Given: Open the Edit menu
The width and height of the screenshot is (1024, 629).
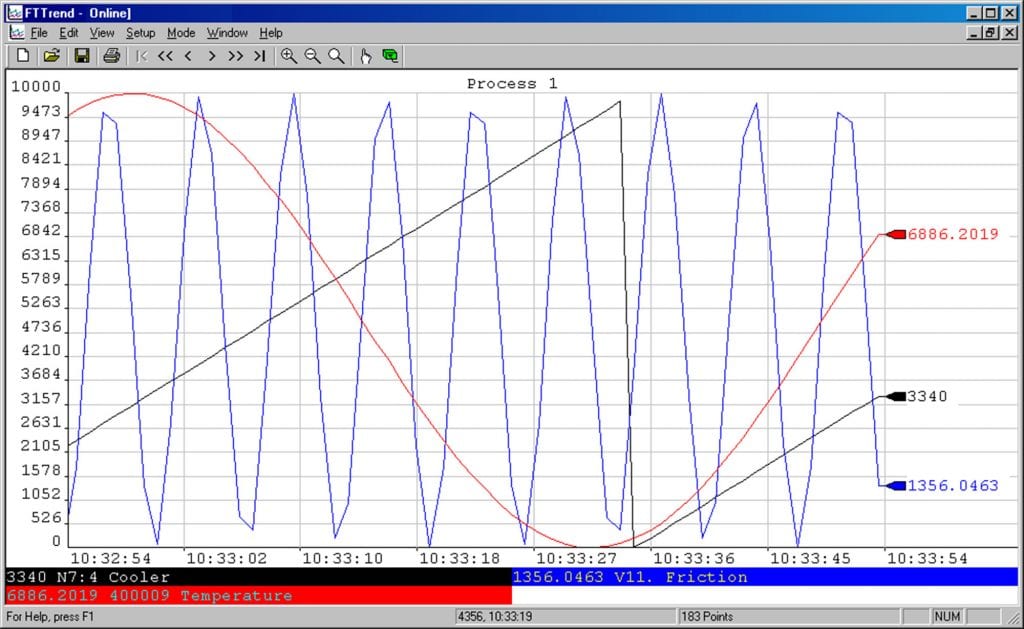Looking at the screenshot, I should pos(69,33).
